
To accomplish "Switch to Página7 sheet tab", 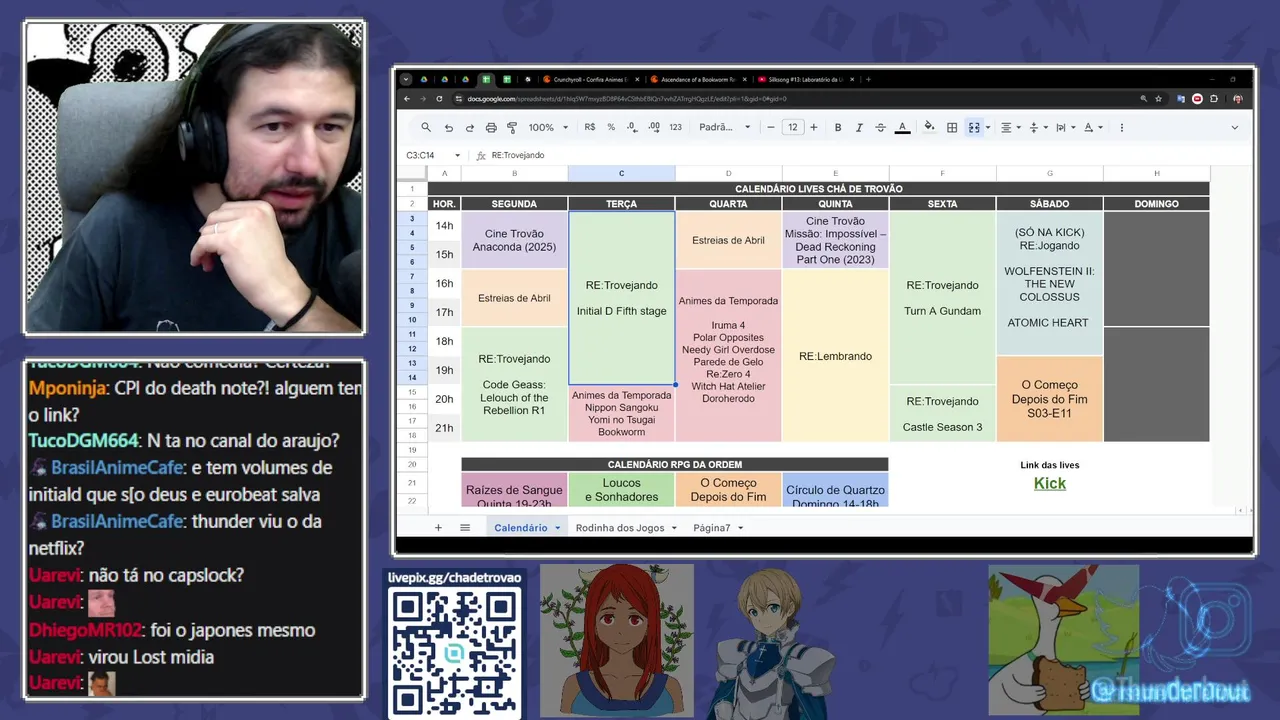I will coord(712,527).
